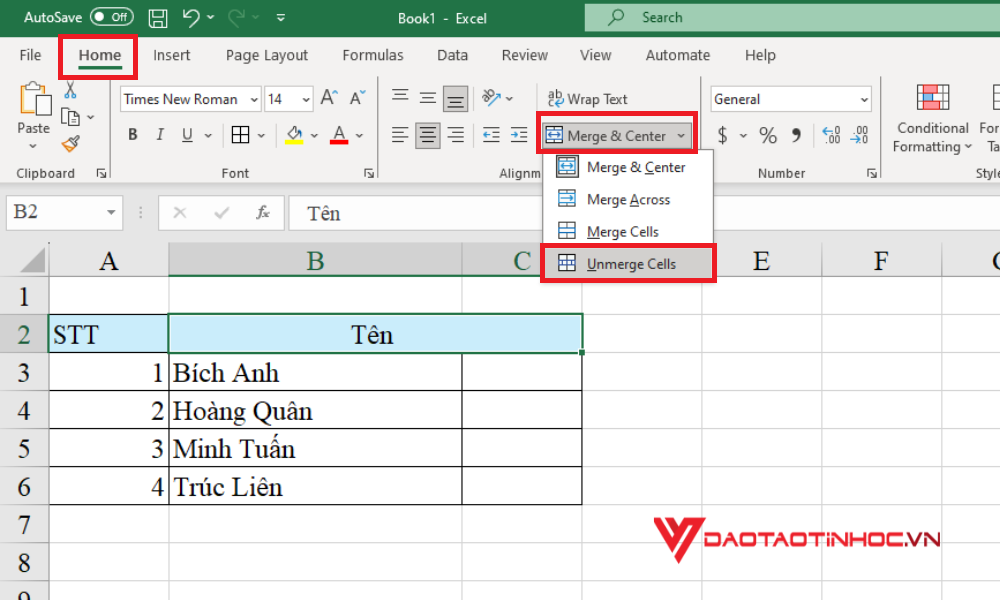Click the Comma Style icon
The width and height of the screenshot is (1000, 600).
click(x=796, y=135)
